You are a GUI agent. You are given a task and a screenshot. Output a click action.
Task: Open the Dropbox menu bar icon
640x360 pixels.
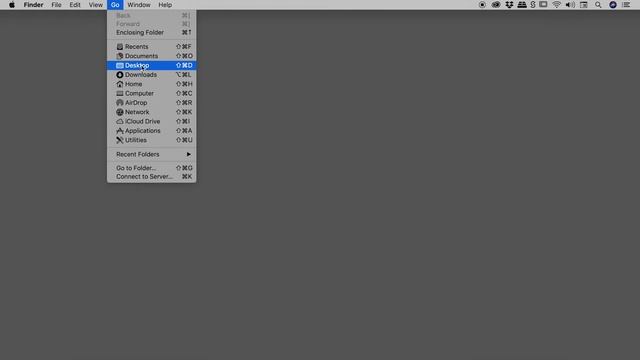(x=509, y=5)
